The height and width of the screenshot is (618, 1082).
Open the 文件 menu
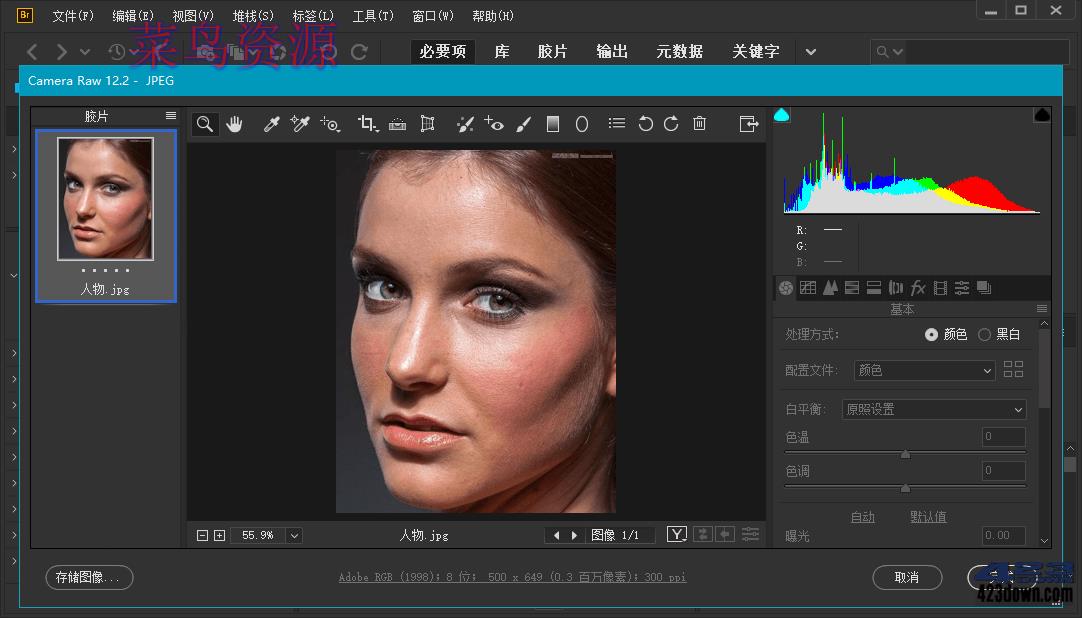(x=71, y=15)
